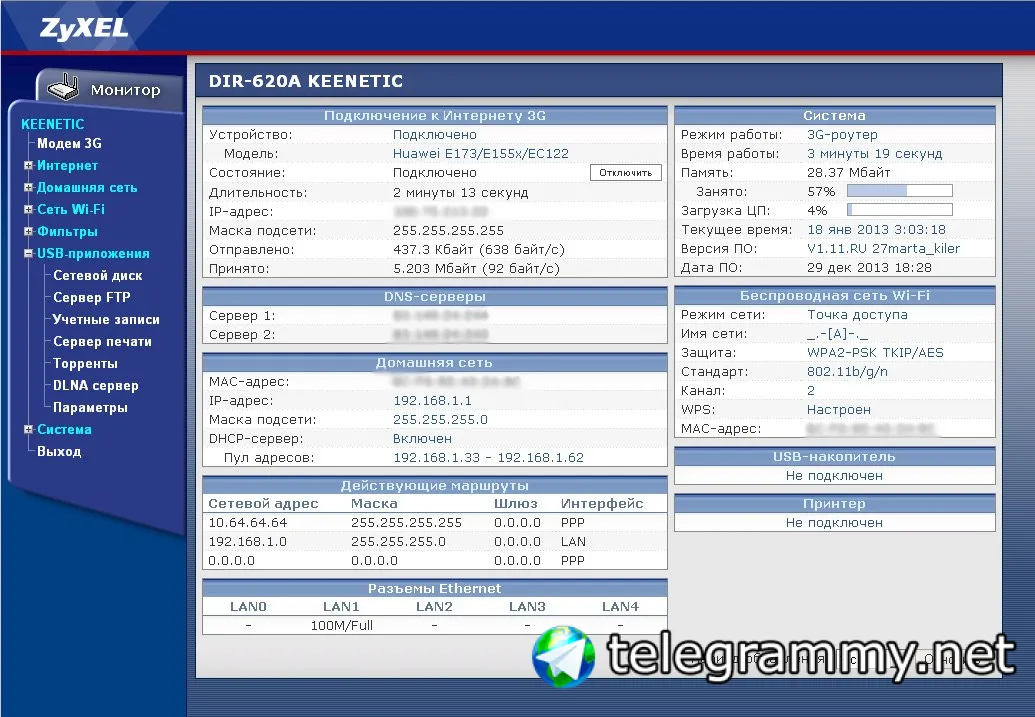Click the home network IP 192.168.1.1
1035x717 pixels.
click(432, 401)
